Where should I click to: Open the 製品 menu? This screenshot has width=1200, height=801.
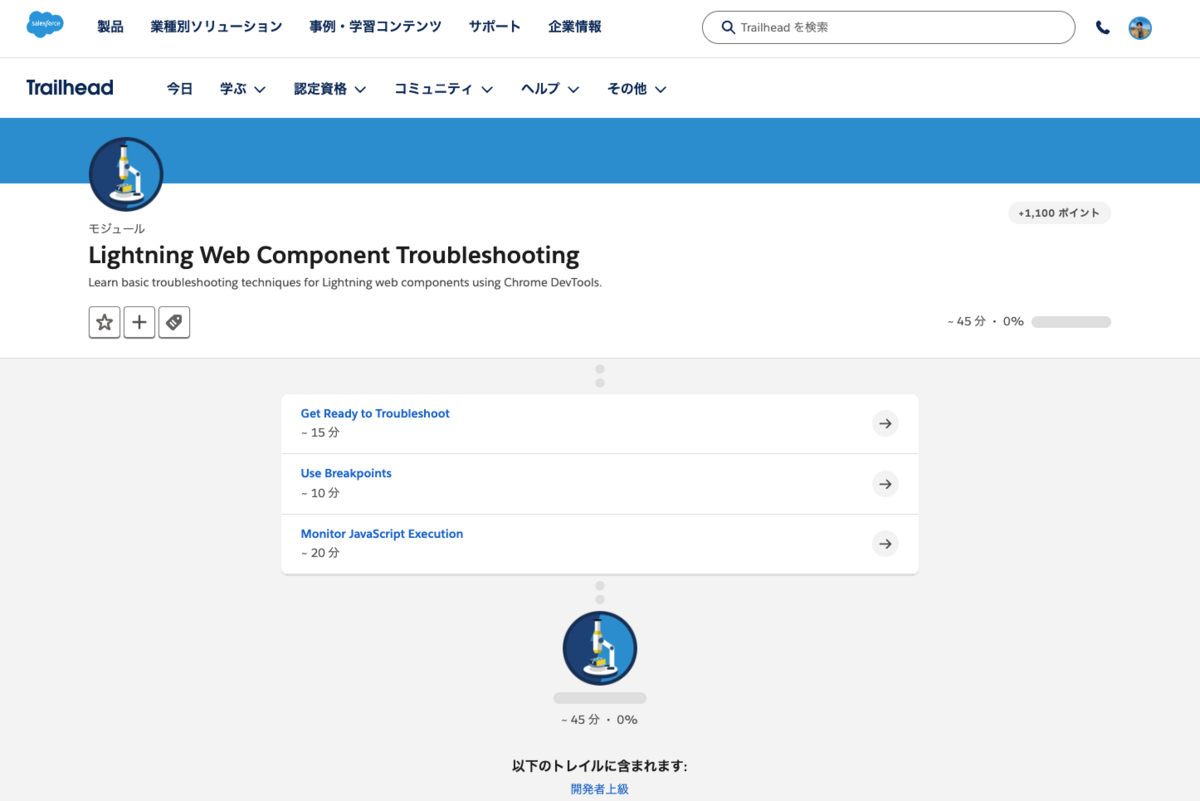tap(110, 27)
